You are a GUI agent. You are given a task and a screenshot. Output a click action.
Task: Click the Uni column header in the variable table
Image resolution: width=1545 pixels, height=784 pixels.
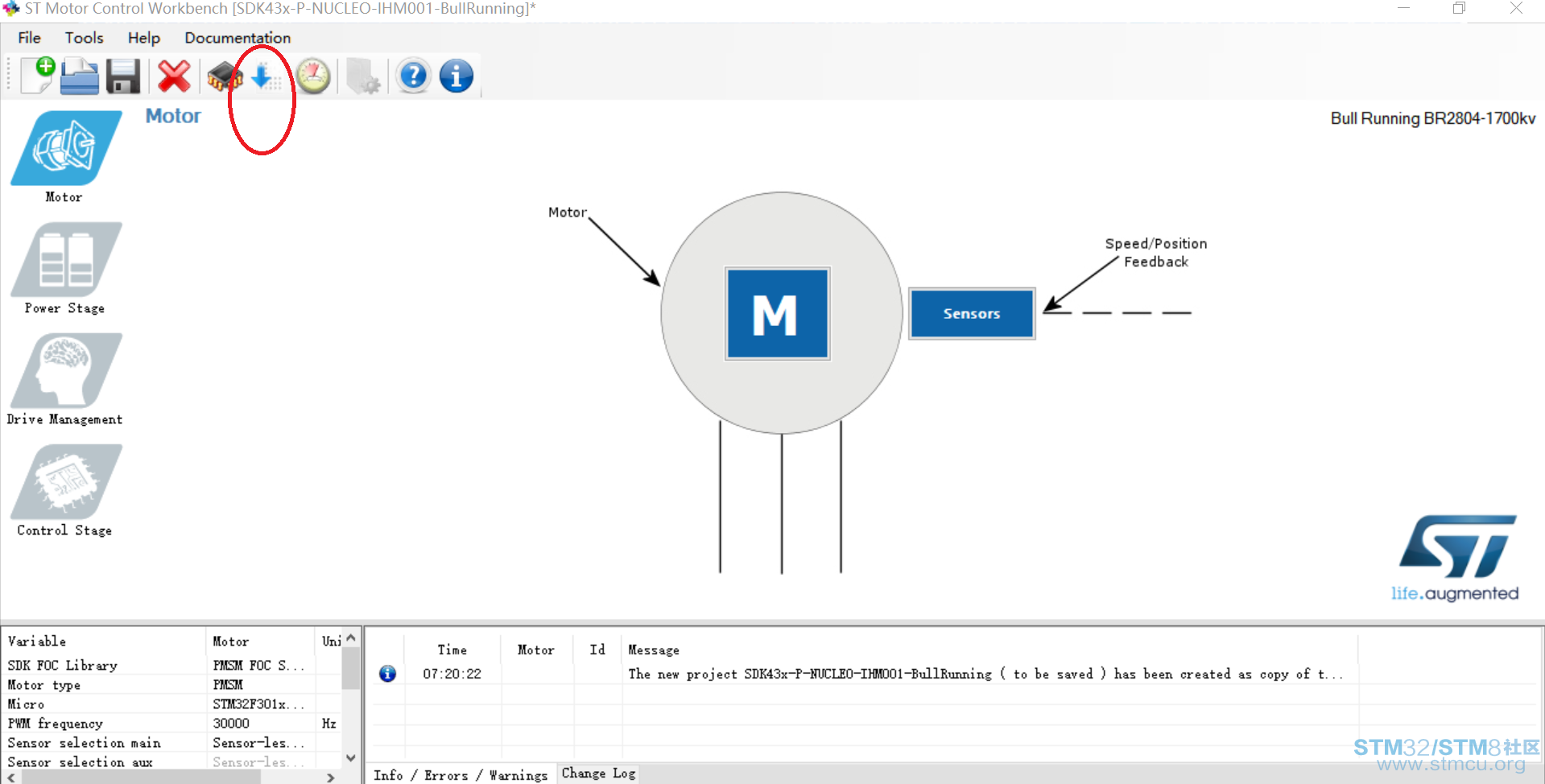pos(328,641)
